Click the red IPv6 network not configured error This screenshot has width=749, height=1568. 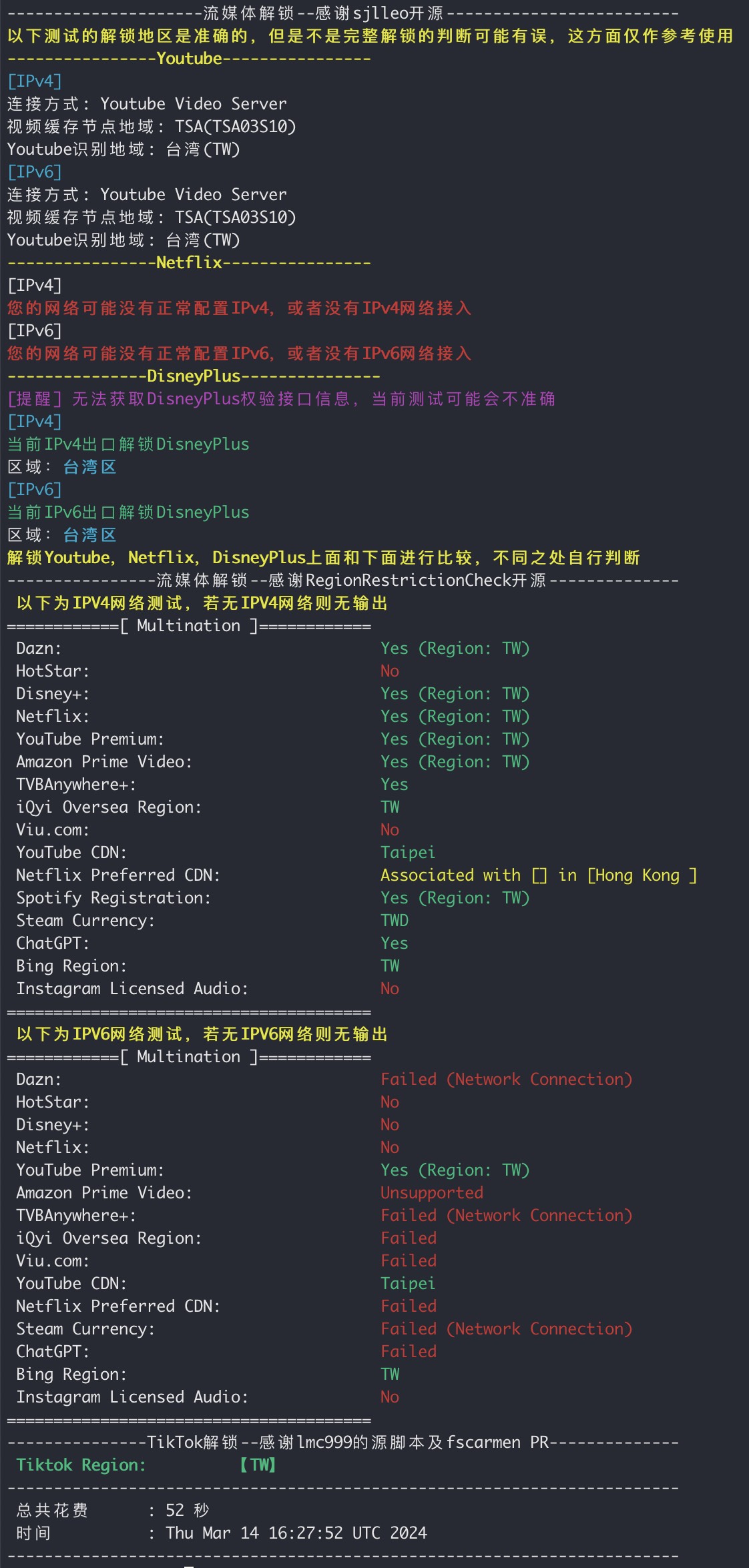[239, 354]
